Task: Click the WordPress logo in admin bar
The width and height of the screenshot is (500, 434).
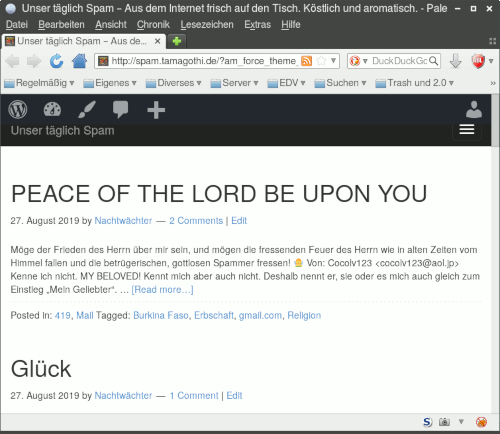Action: pos(18,109)
